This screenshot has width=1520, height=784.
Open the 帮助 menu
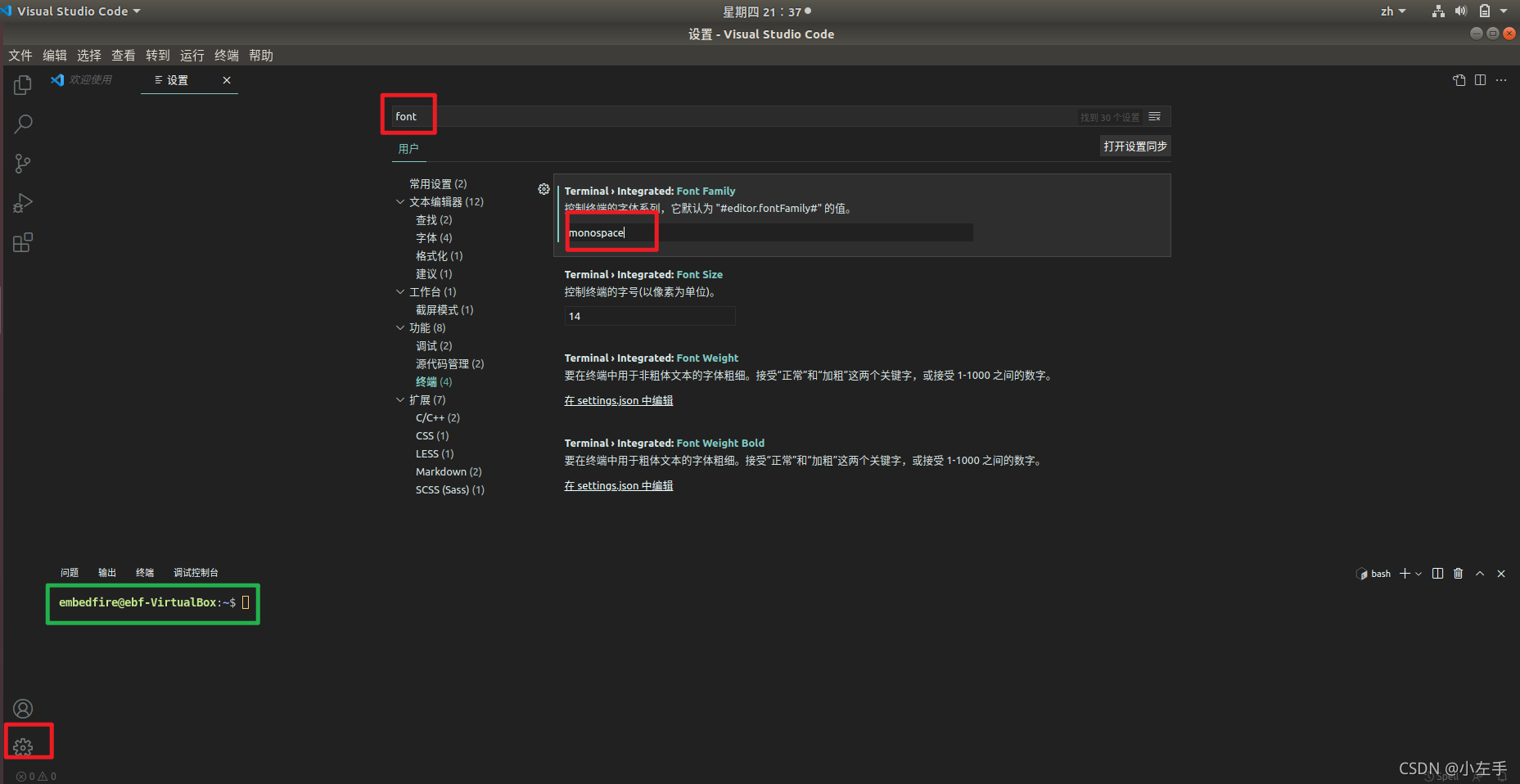click(261, 56)
